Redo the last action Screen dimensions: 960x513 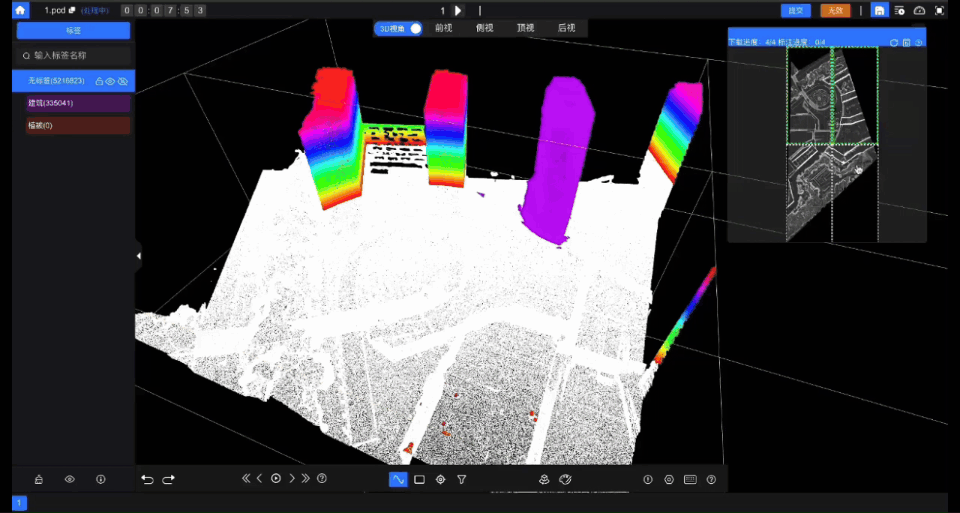168,480
